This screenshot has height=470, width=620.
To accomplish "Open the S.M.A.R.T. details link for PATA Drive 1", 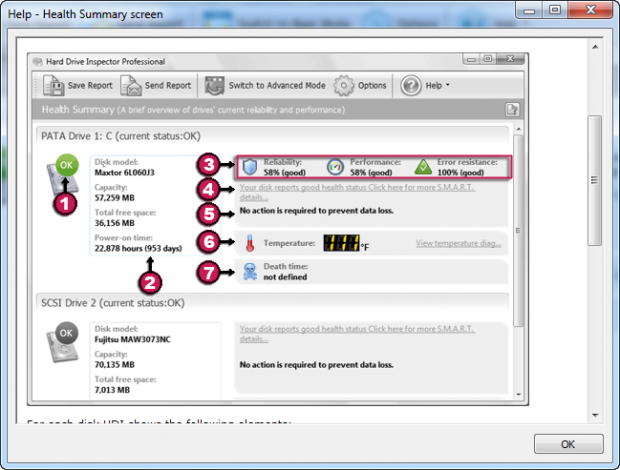I will (x=357, y=192).
